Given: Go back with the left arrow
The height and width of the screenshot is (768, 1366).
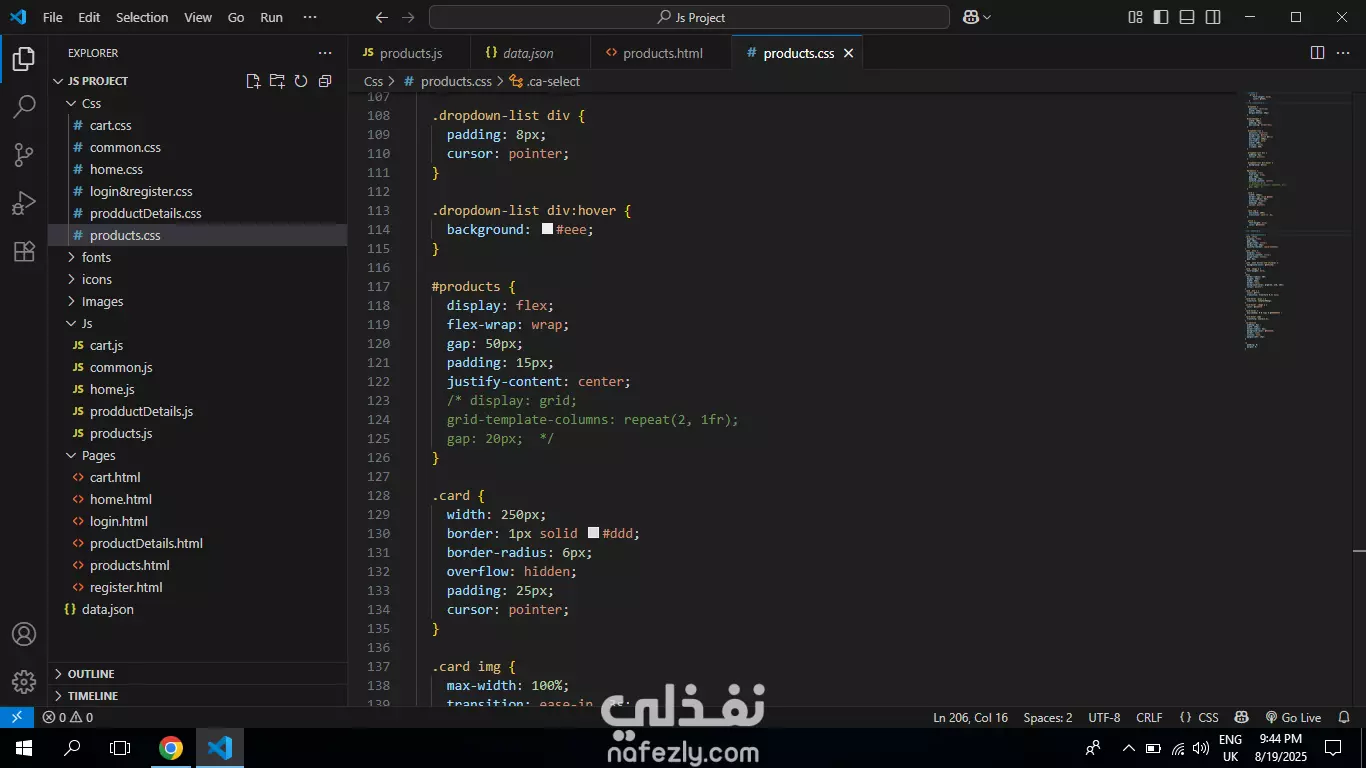Looking at the screenshot, I should (x=381, y=17).
